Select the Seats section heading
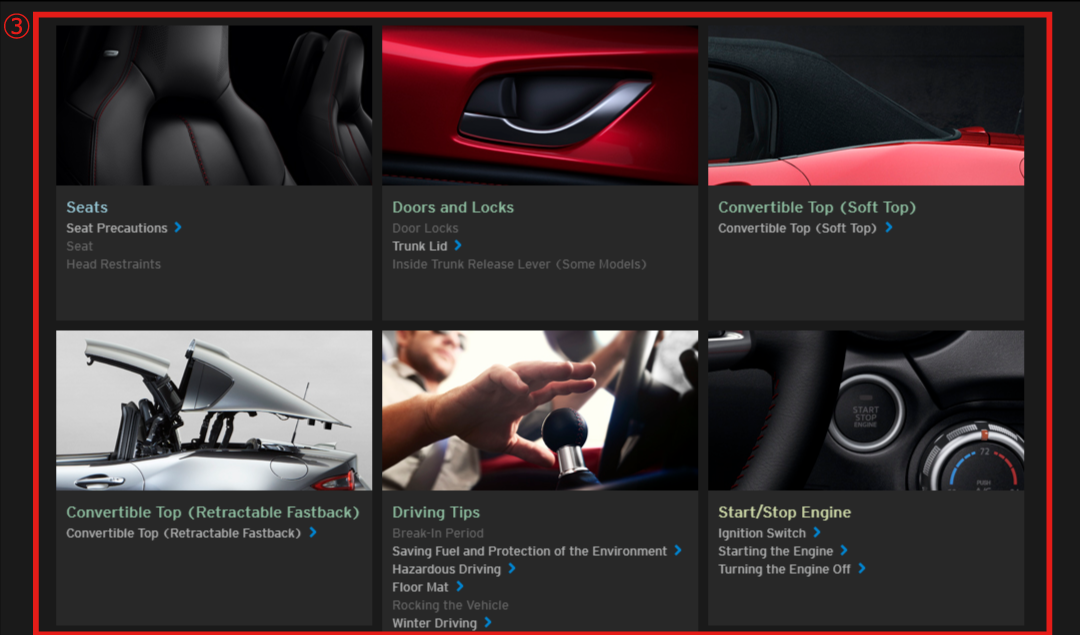Image resolution: width=1080 pixels, height=635 pixels. tap(87, 207)
